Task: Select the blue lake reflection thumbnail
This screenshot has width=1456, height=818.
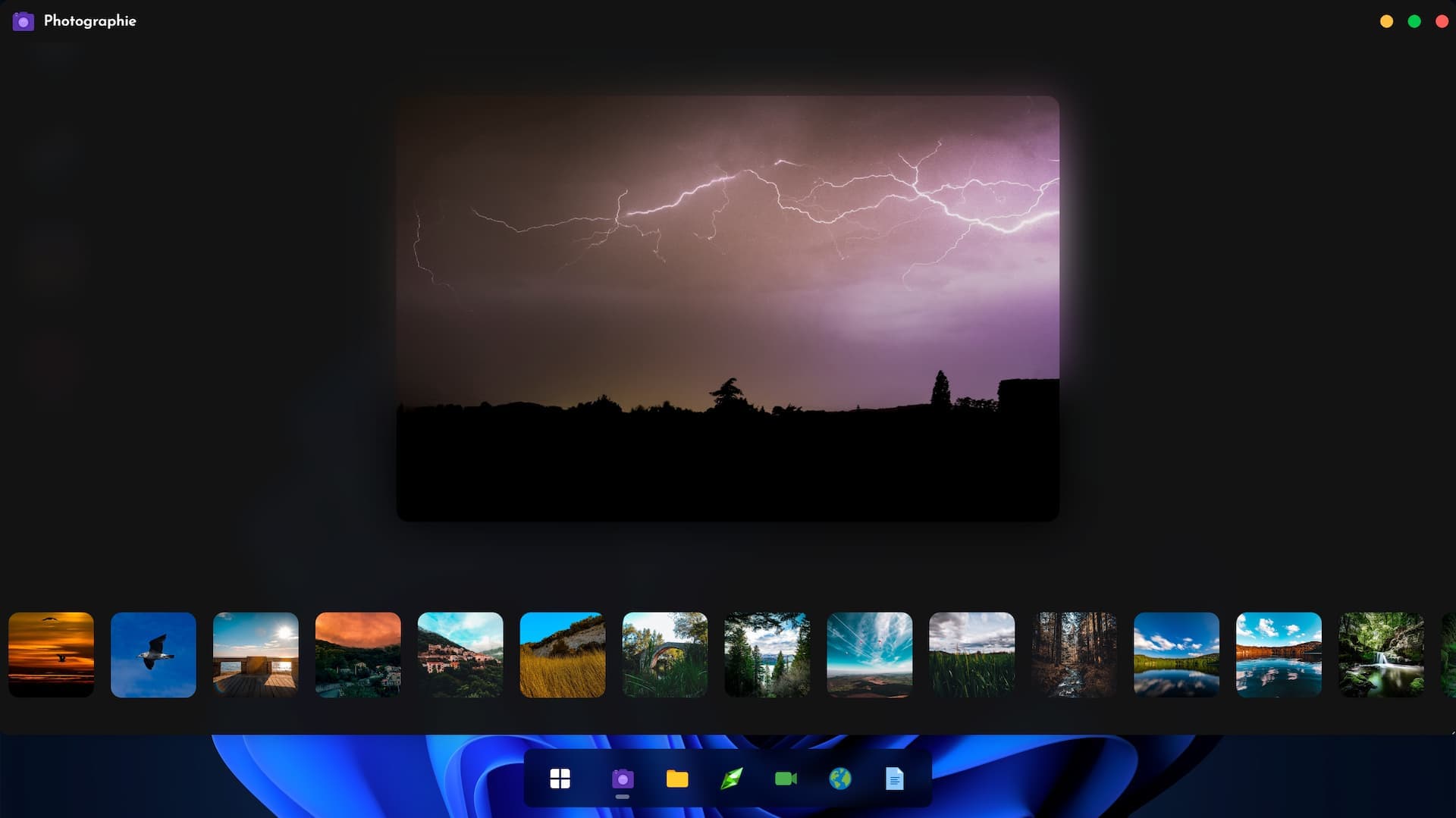Action: [x=1177, y=655]
